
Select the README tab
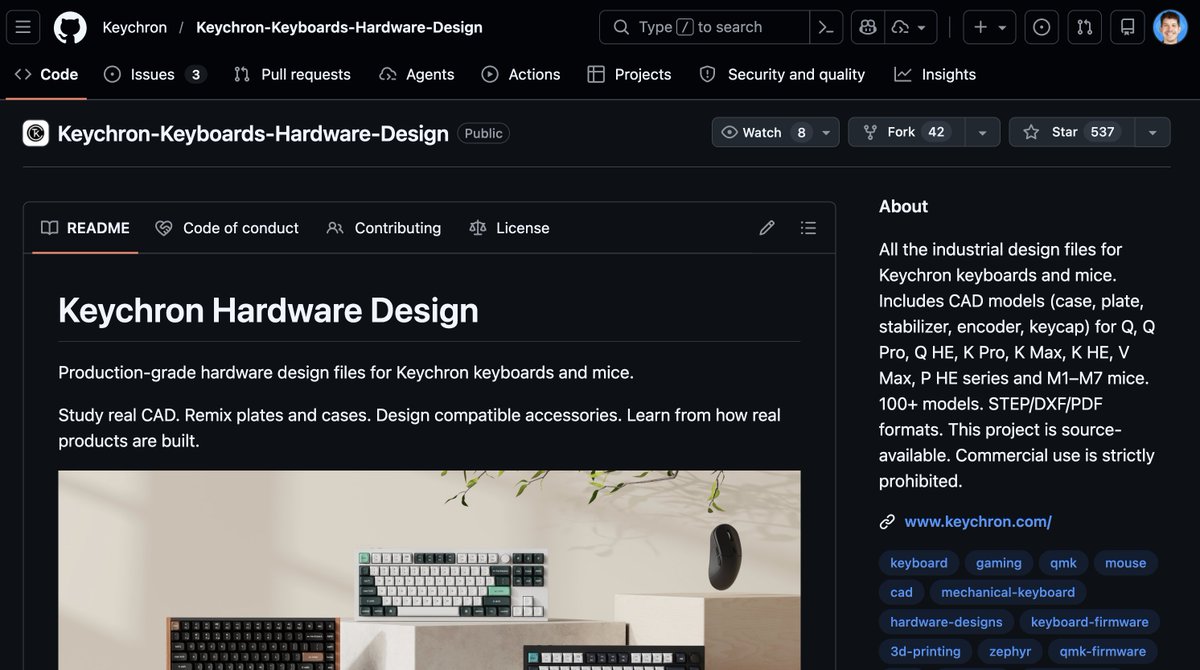pyautogui.click(x=85, y=228)
